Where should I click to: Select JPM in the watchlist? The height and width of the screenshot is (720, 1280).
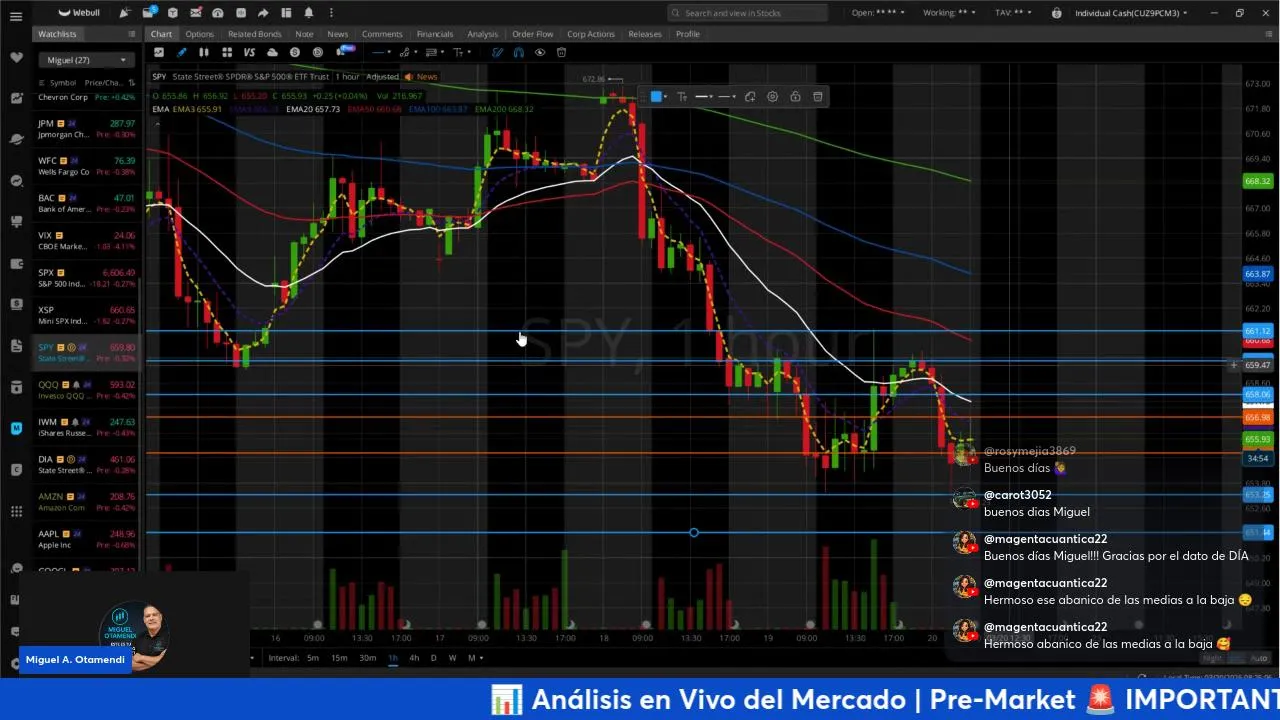point(86,129)
